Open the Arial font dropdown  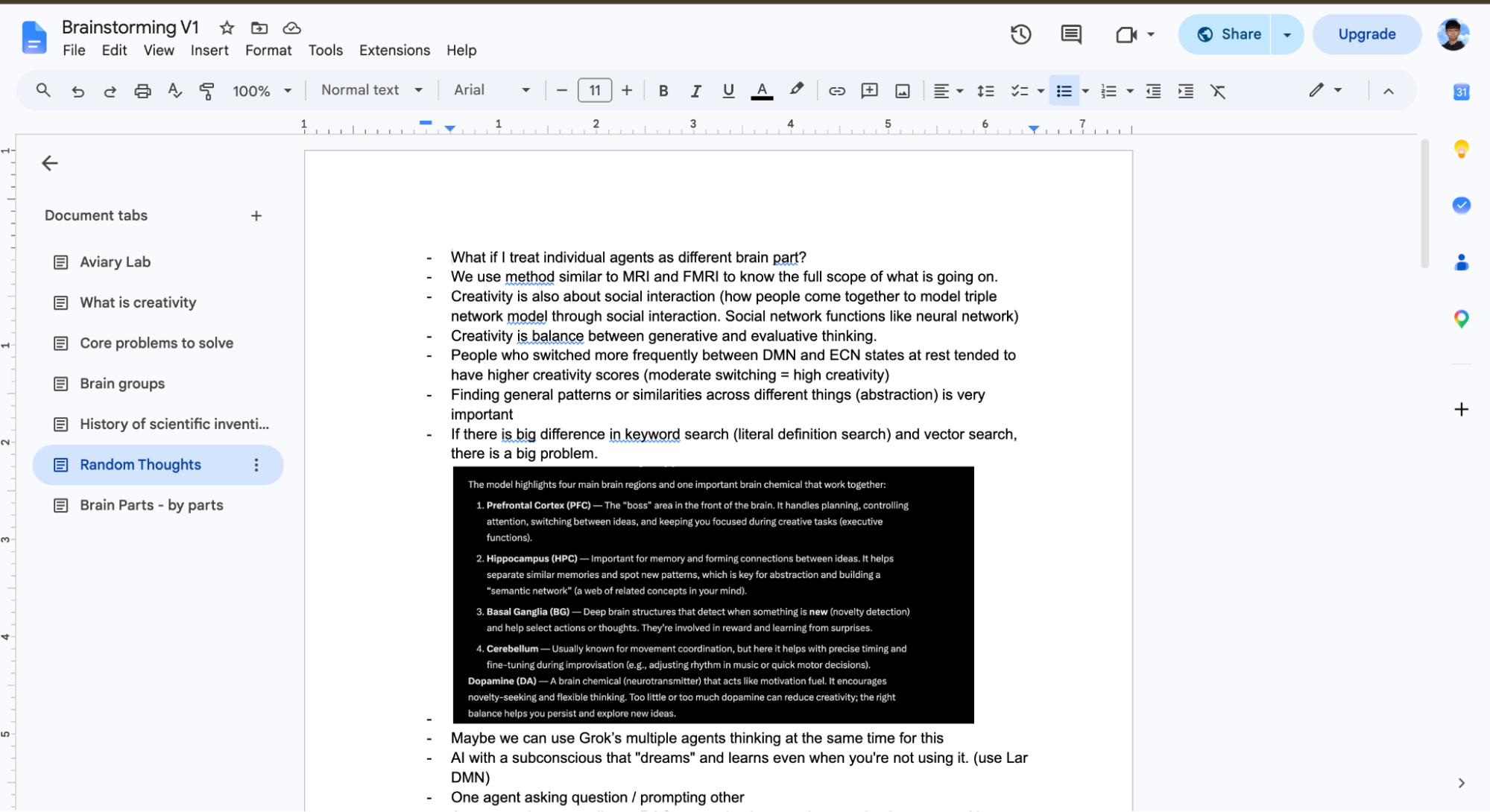tap(491, 90)
